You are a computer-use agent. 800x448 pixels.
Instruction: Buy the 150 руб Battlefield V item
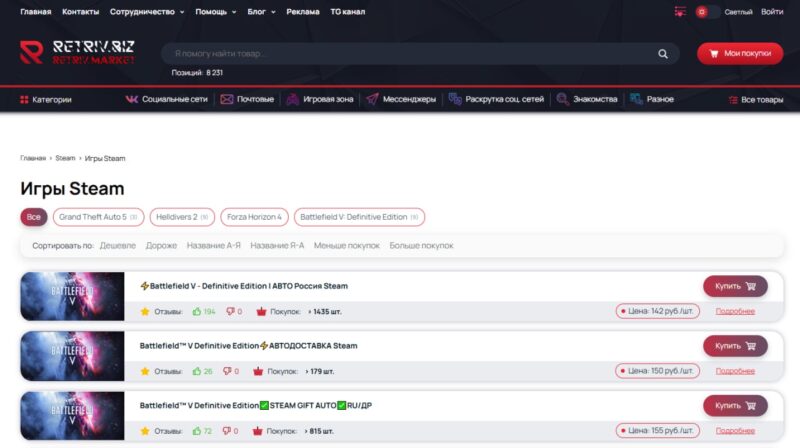point(735,346)
